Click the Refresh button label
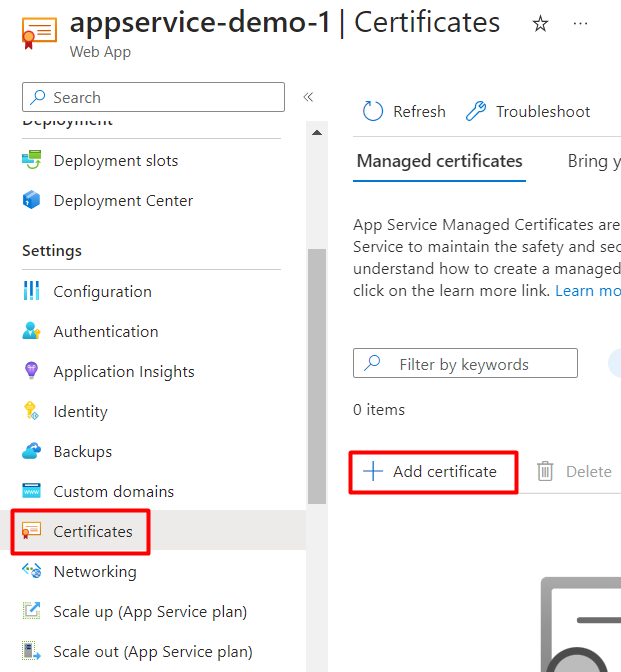The height and width of the screenshot is (672, 621). point(419,111)
